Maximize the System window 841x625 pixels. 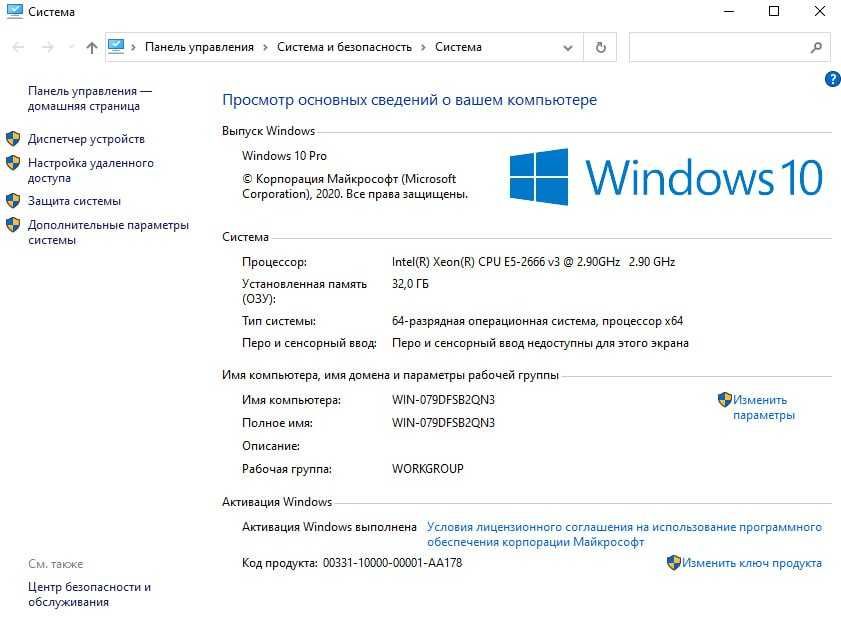(x=774, y=11)
